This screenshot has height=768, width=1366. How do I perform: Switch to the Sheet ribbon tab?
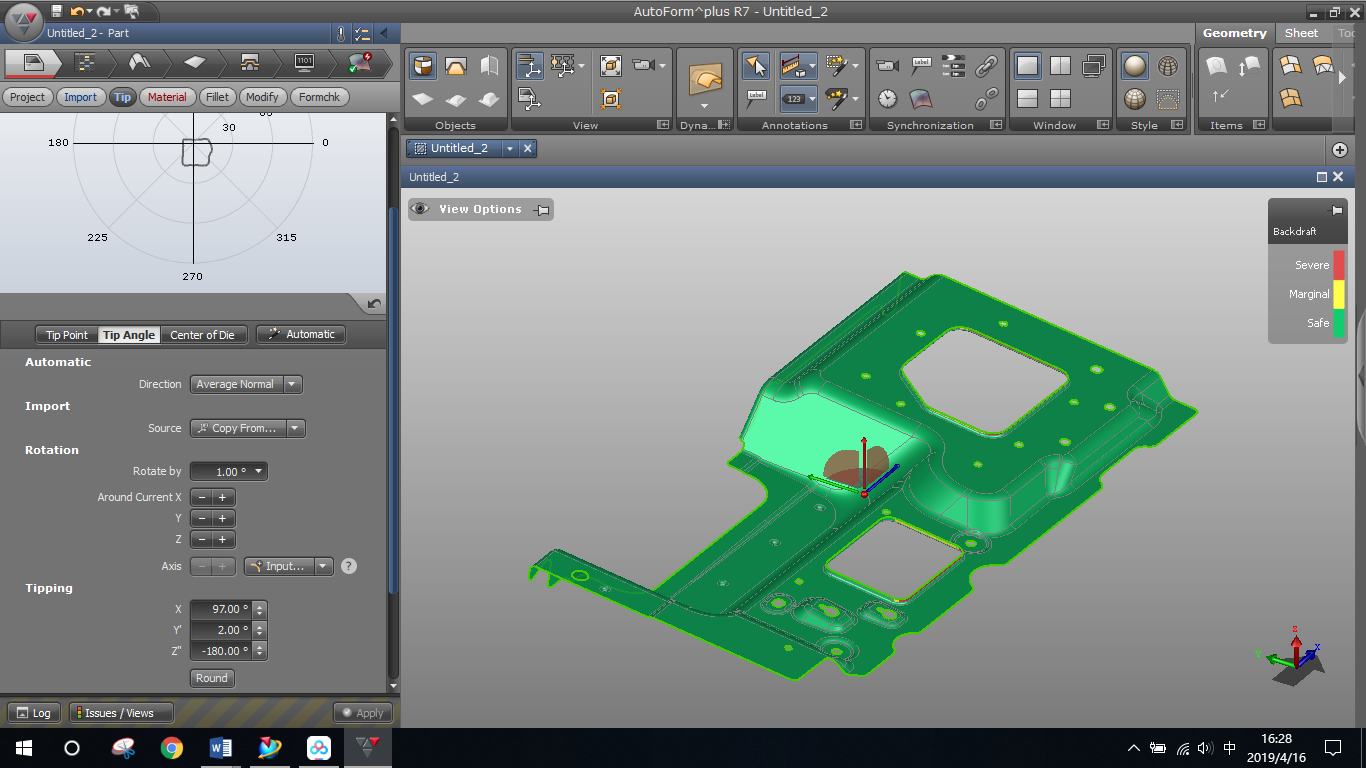[1301, 33]
